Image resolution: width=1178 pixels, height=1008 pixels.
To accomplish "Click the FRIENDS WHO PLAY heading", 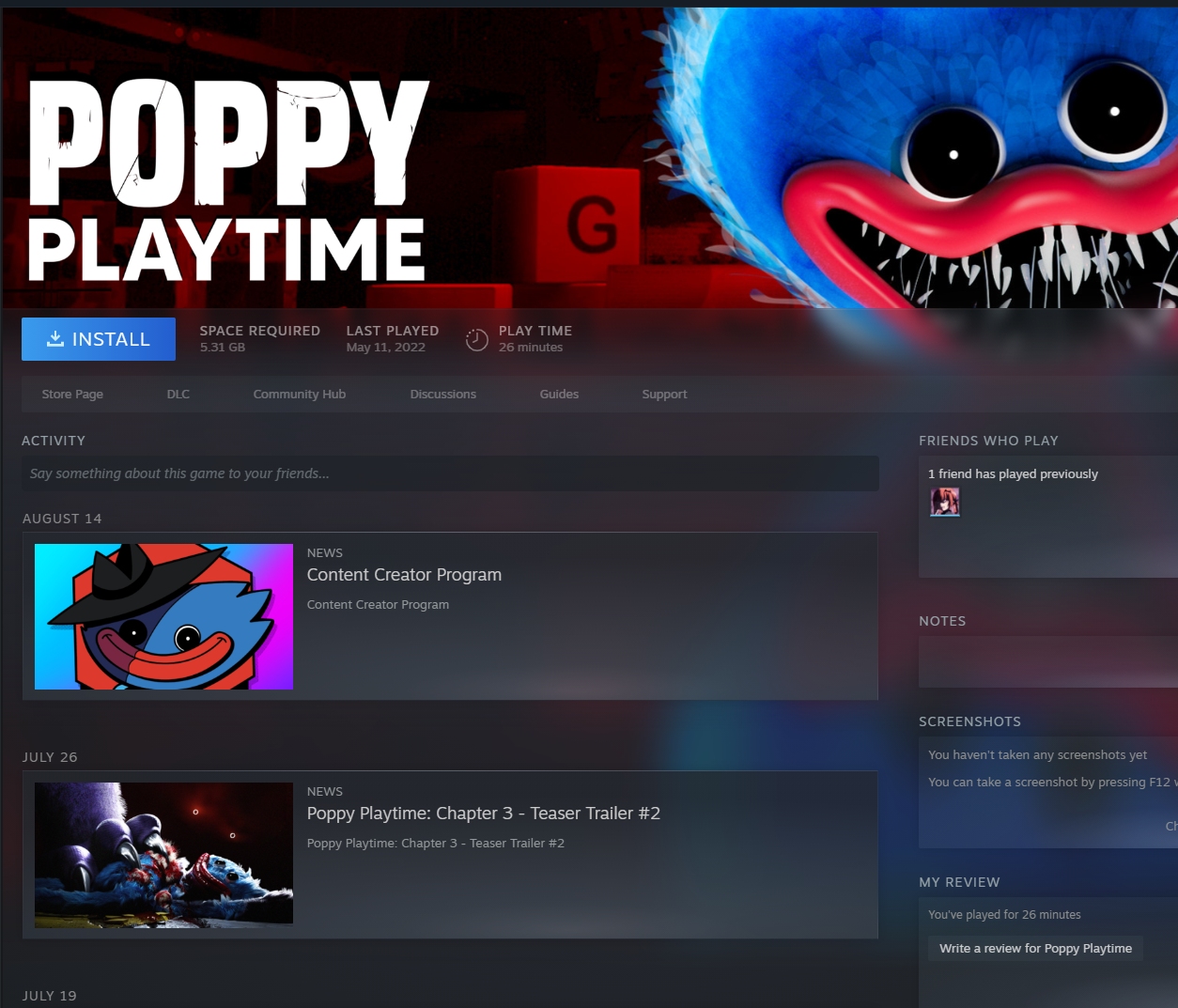I will [988, 441].
